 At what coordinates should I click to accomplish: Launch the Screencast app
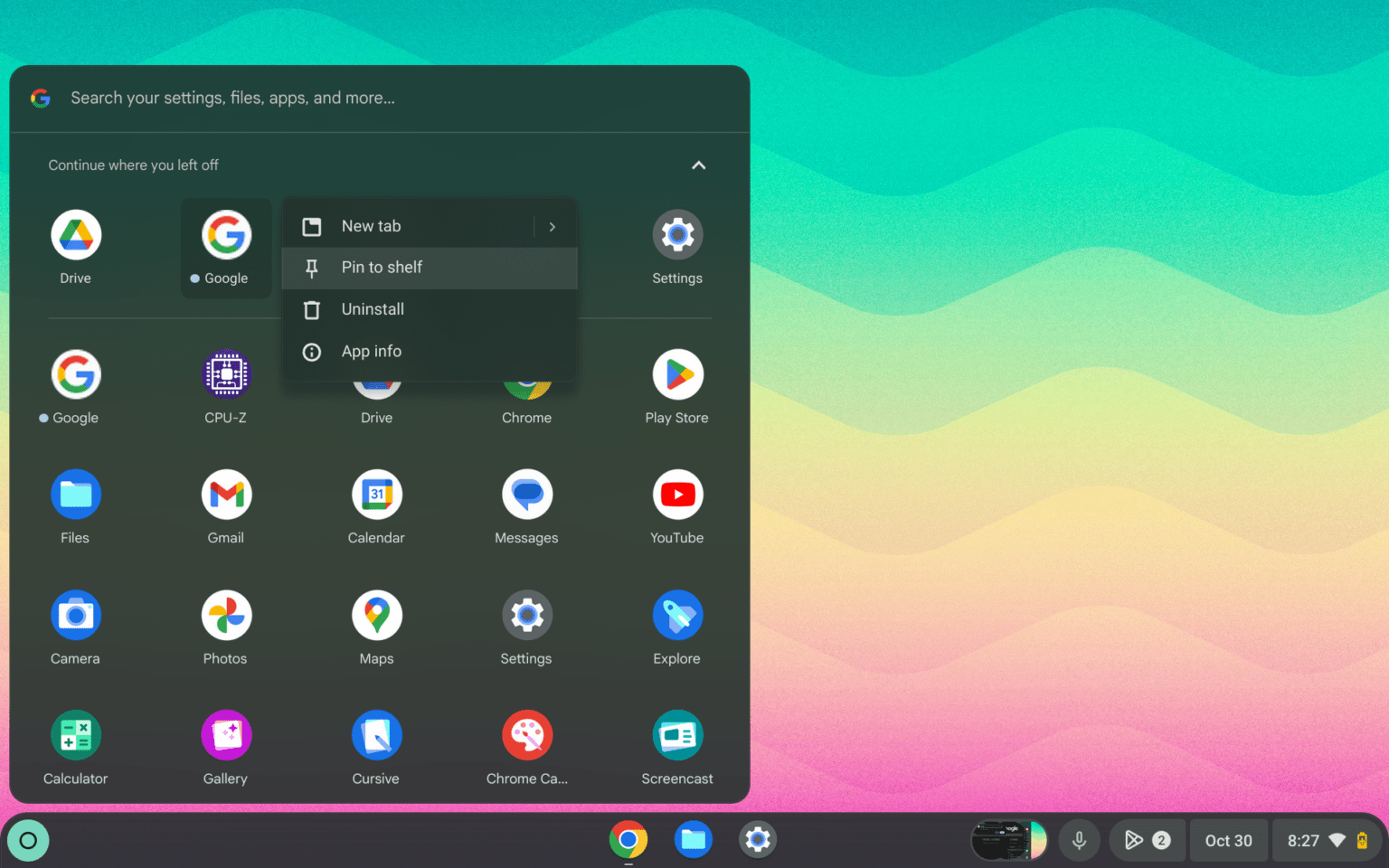677,735
